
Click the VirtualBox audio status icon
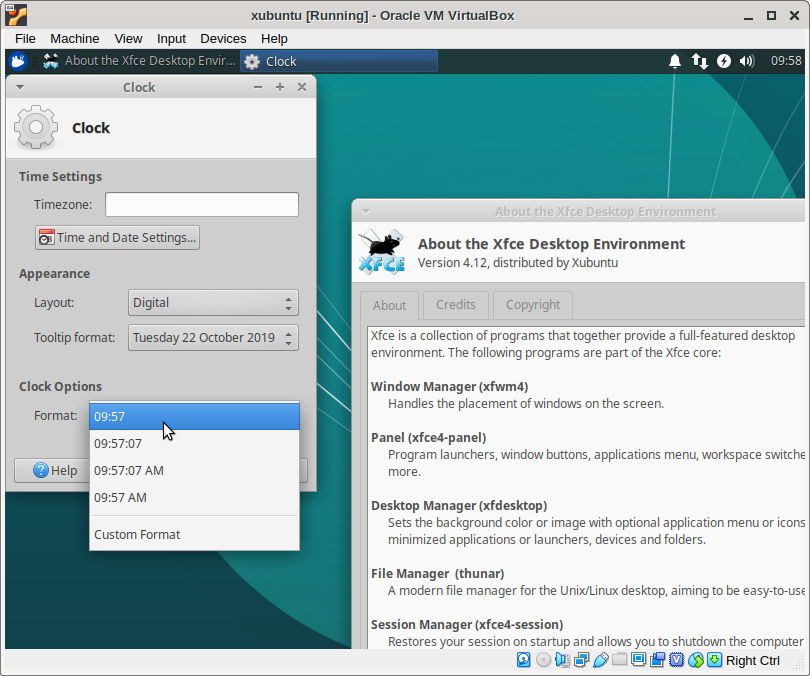[x=563, y=660]
